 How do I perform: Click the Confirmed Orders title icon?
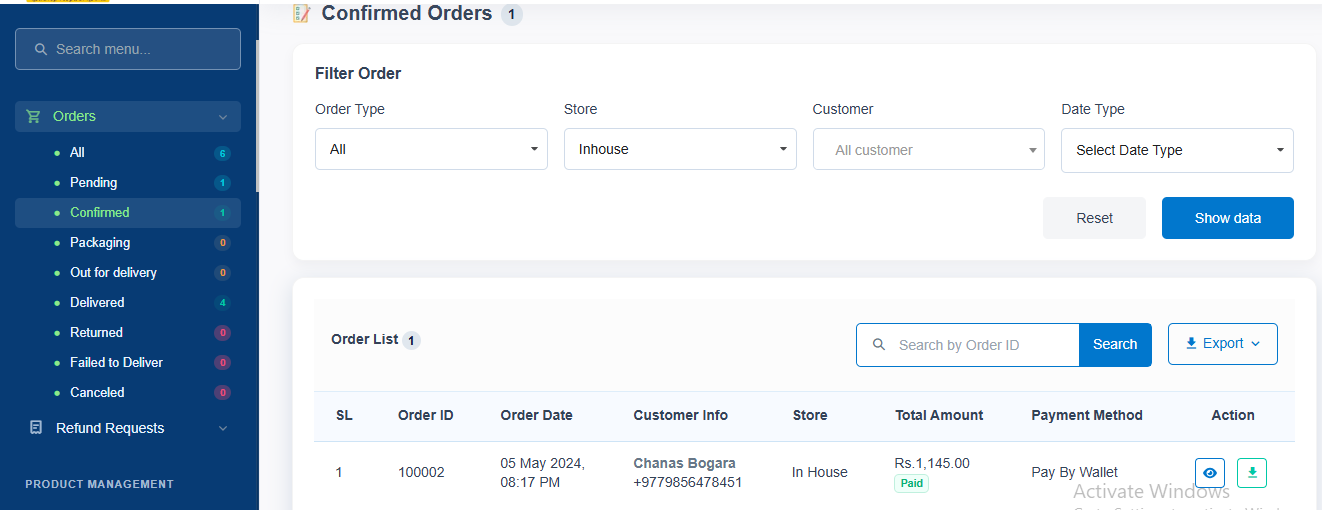301,14
